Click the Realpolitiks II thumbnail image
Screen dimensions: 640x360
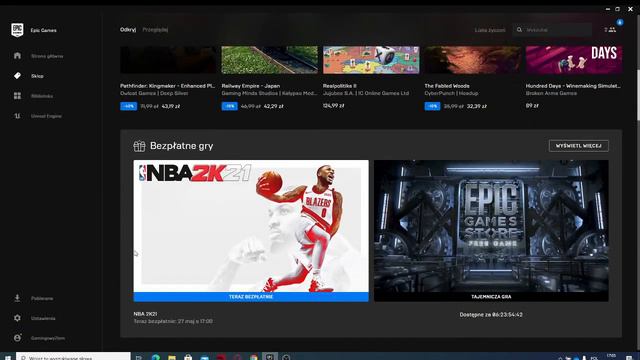point(371,60)
